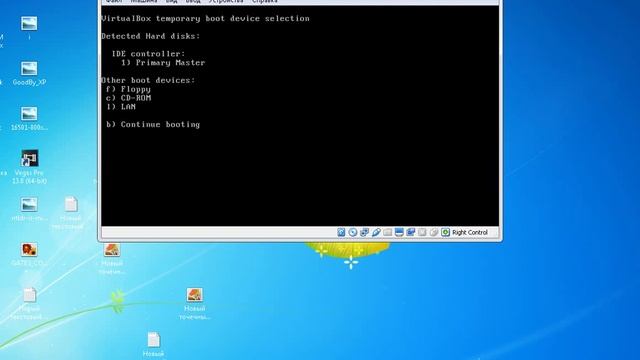
Task: Click the greyed shared folders indicator
Action: point(387,232)
